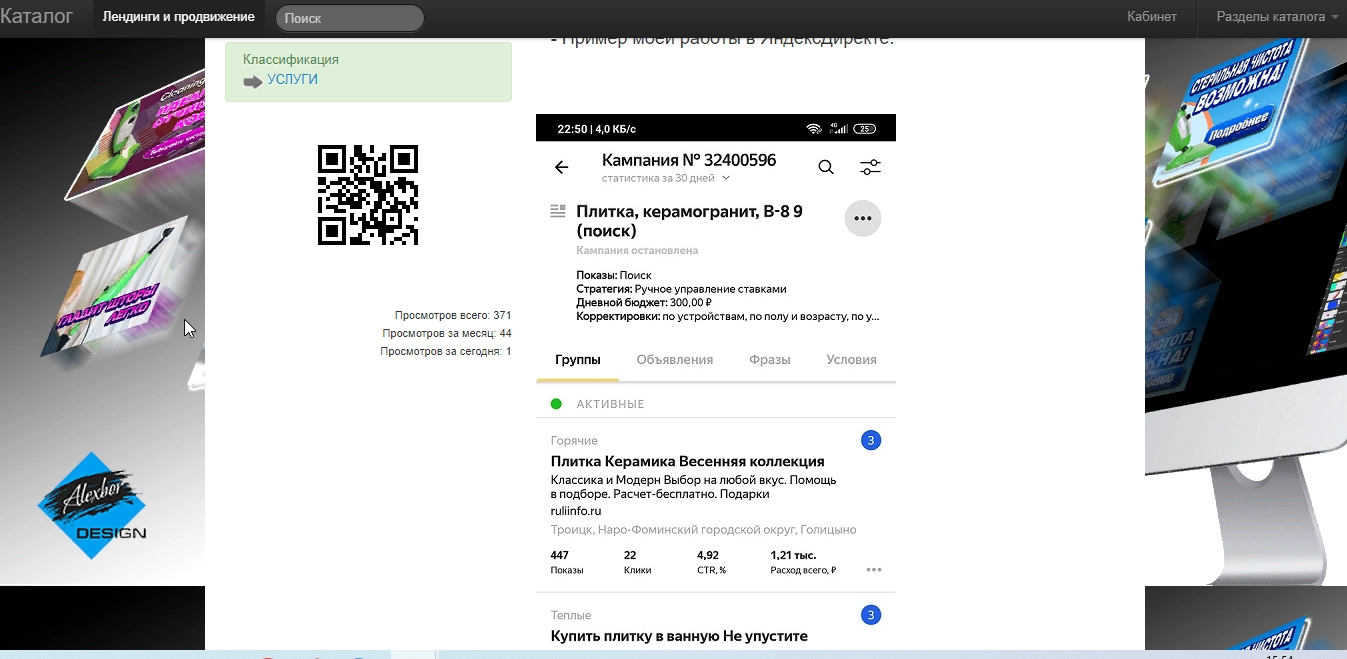Click the blue 3 badge in Горячие
The height and width of the screenshot is (659, 1347).
pos(871,440)
